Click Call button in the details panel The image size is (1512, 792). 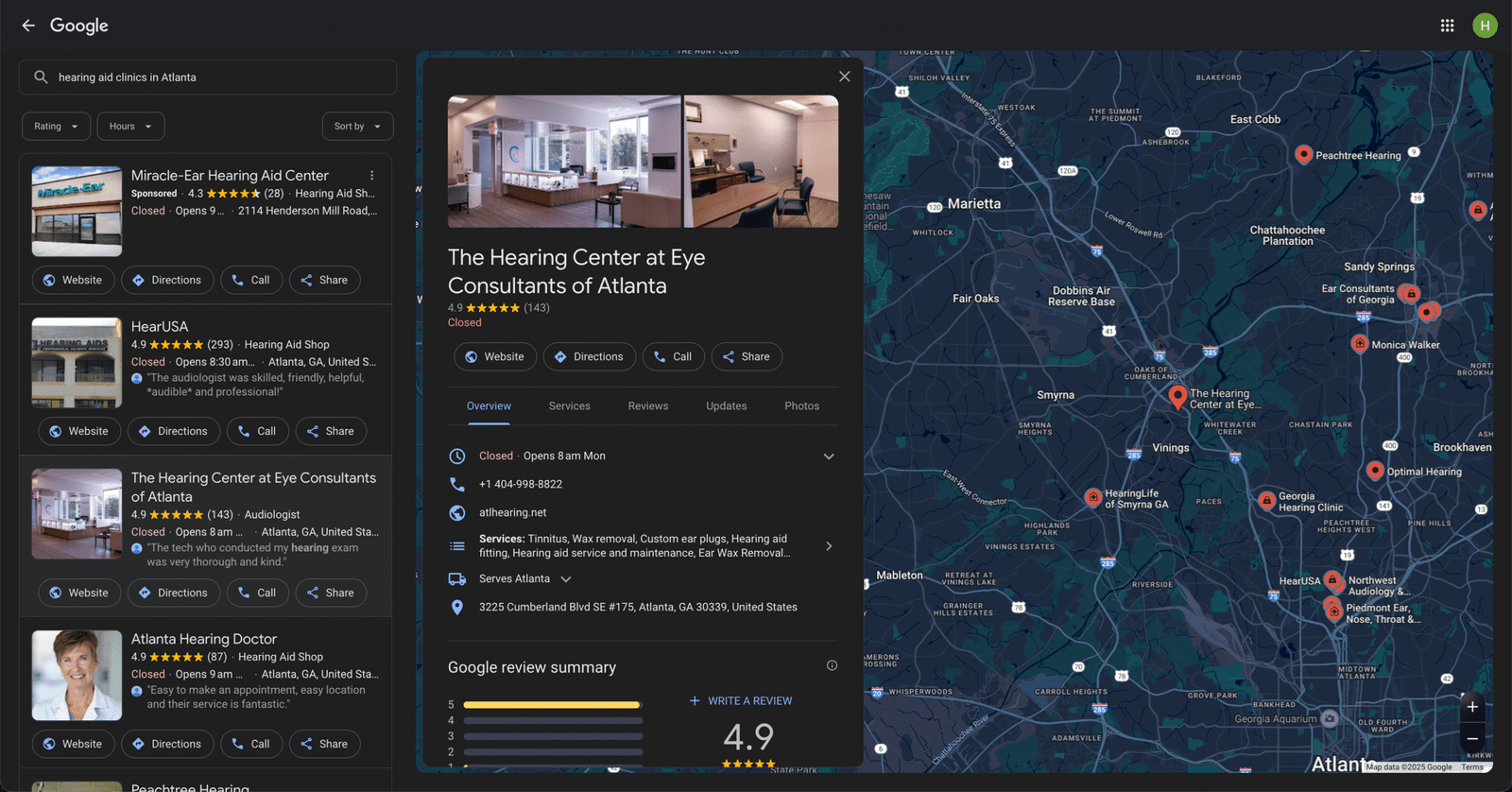674,356
